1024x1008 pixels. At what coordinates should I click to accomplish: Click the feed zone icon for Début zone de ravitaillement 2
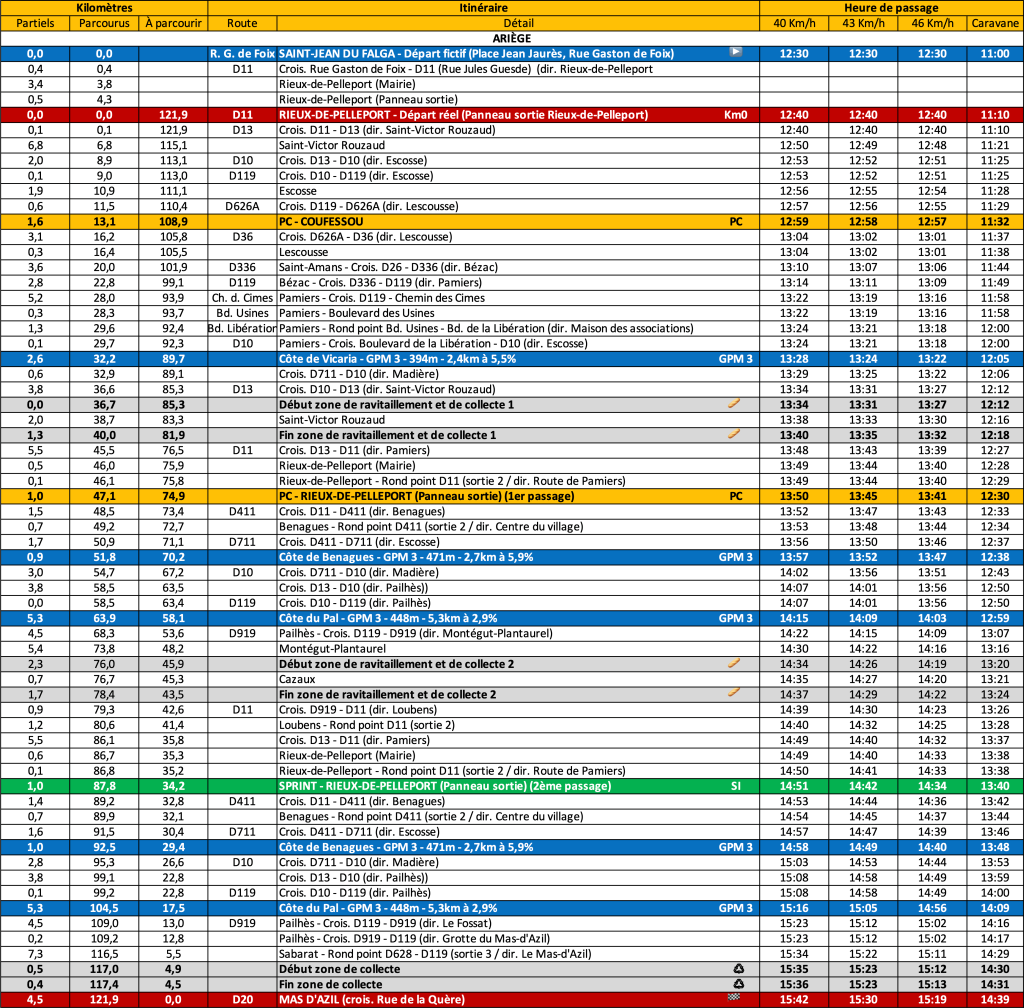tap(735, 664)
